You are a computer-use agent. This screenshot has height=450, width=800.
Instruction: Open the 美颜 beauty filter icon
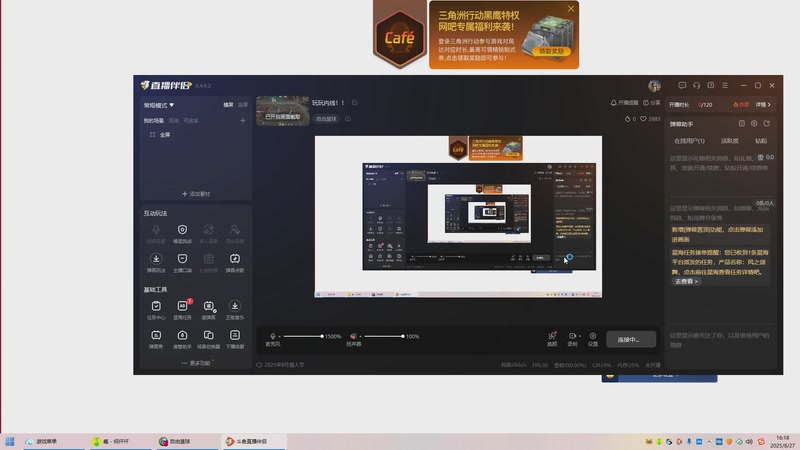tap(552, 336)
